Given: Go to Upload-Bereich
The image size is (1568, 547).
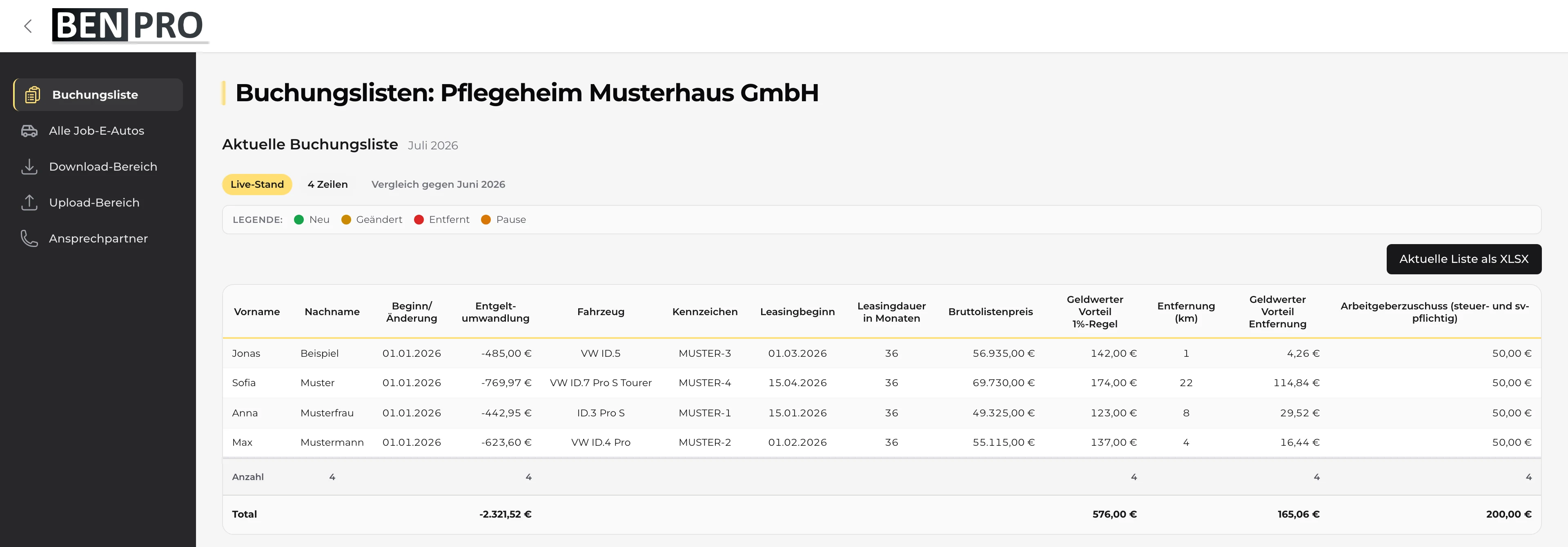Looking at the screenshot, I should (x=94, y=202).
